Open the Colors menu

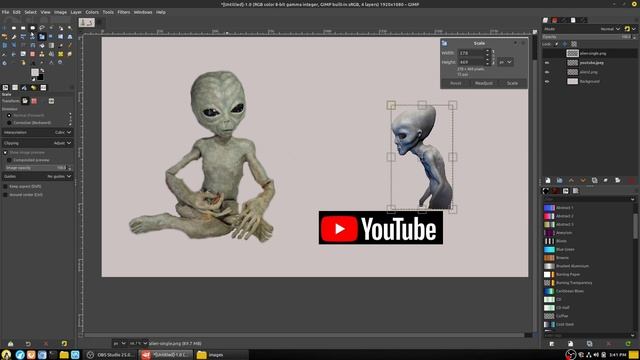pos(92,12)
